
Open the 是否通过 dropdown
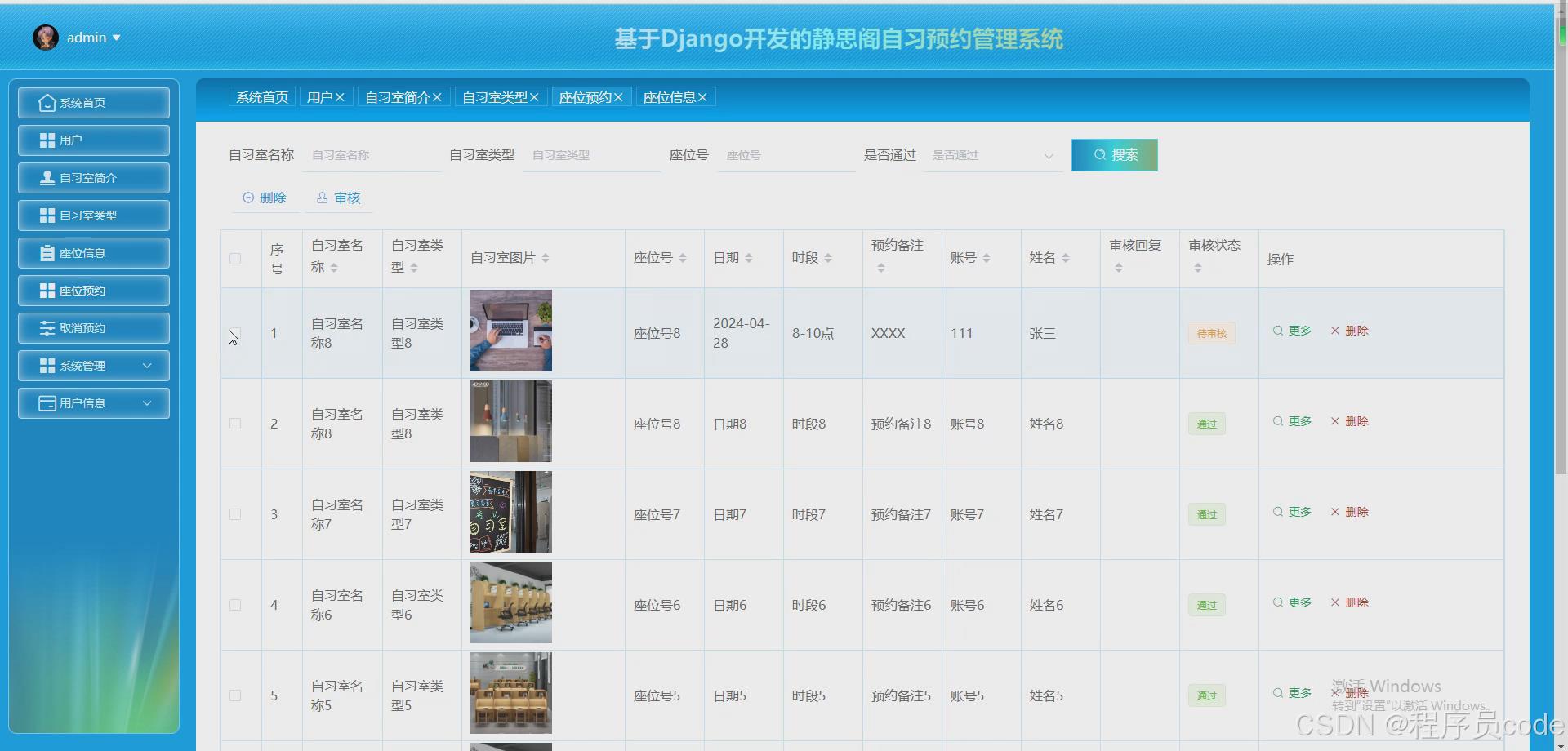point(993,155)
